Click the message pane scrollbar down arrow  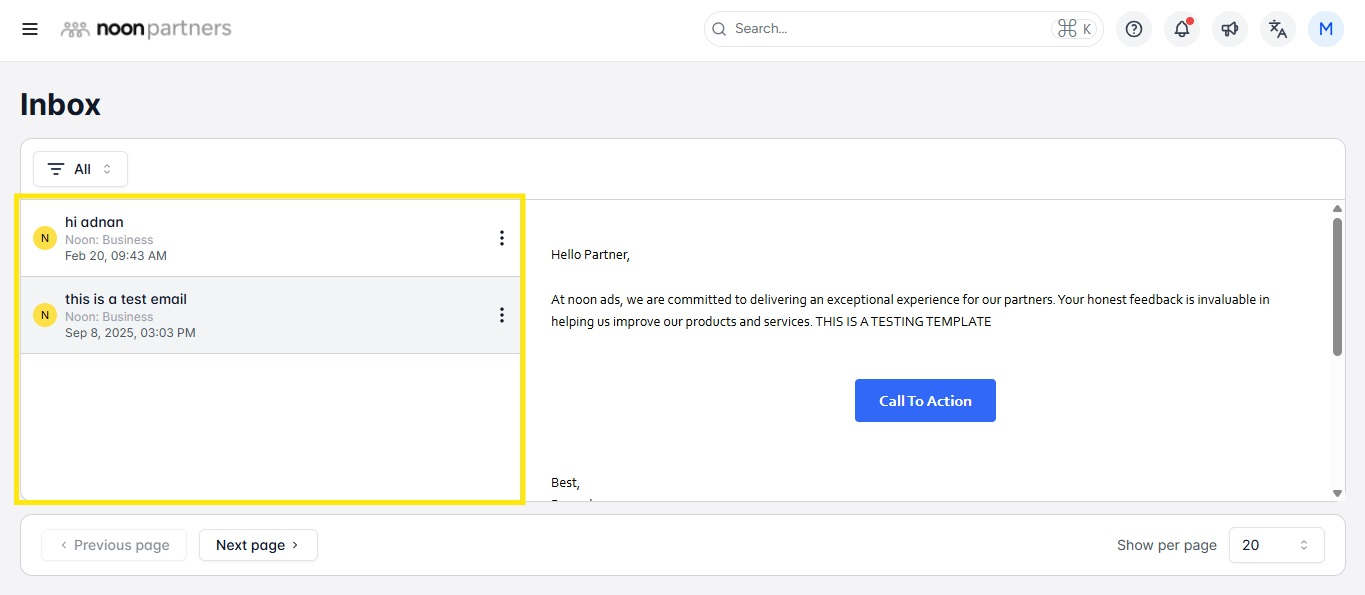pyautogui.click(x=1337, y=493)
